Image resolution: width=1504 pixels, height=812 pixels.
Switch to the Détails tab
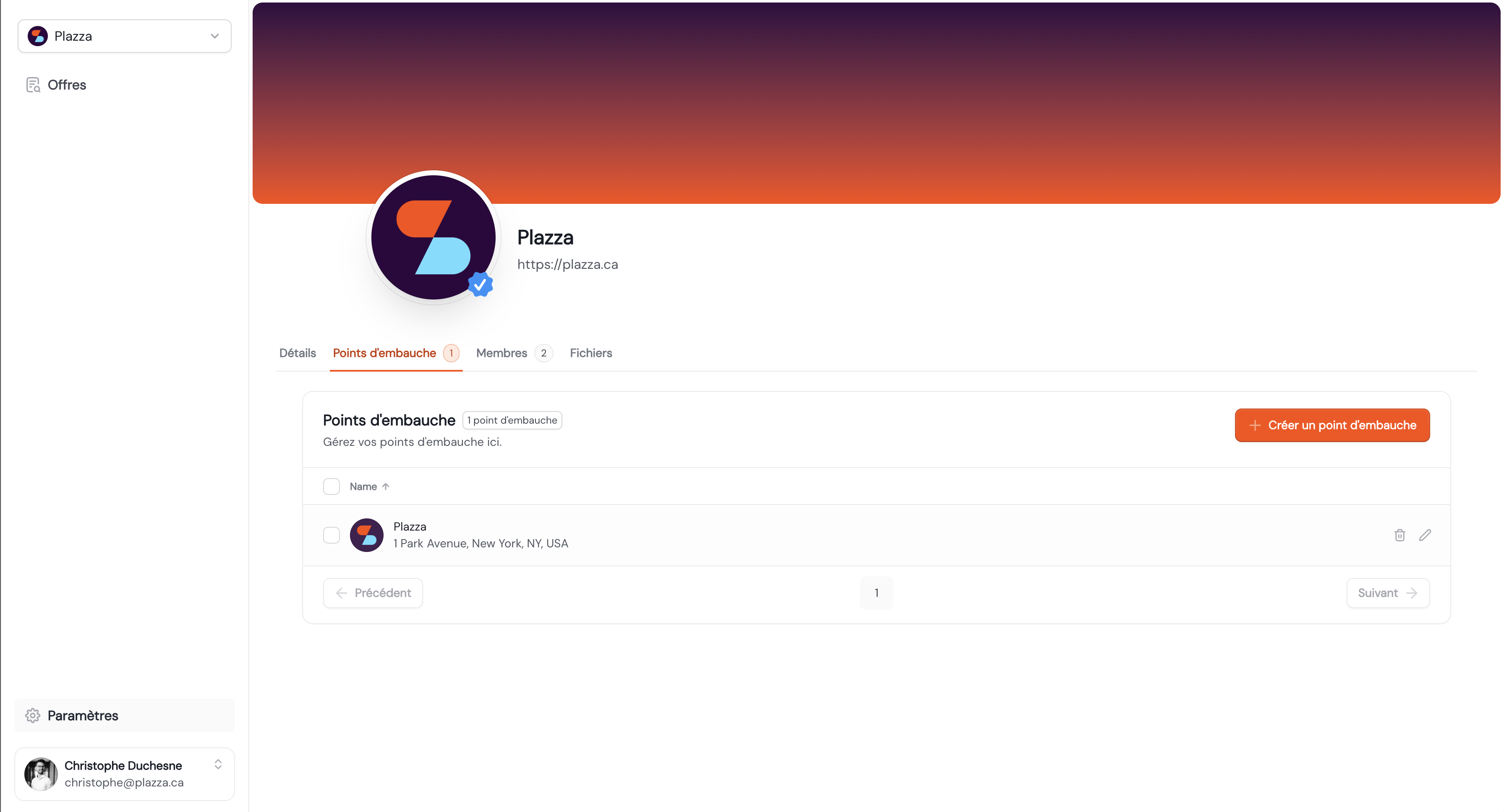tap(297, 353)
